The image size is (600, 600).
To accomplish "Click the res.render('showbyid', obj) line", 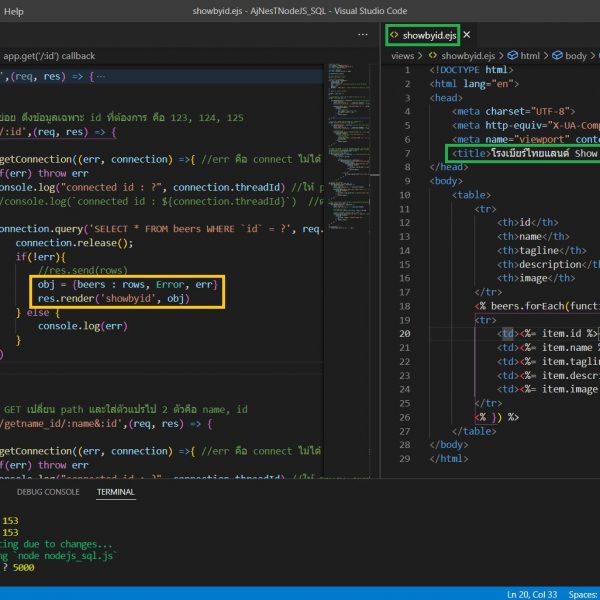I will 112,299.
